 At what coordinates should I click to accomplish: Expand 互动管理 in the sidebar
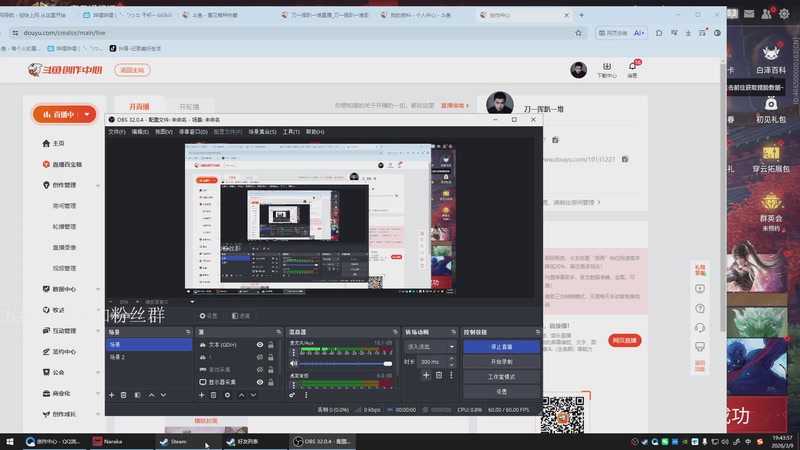point(98,331)
